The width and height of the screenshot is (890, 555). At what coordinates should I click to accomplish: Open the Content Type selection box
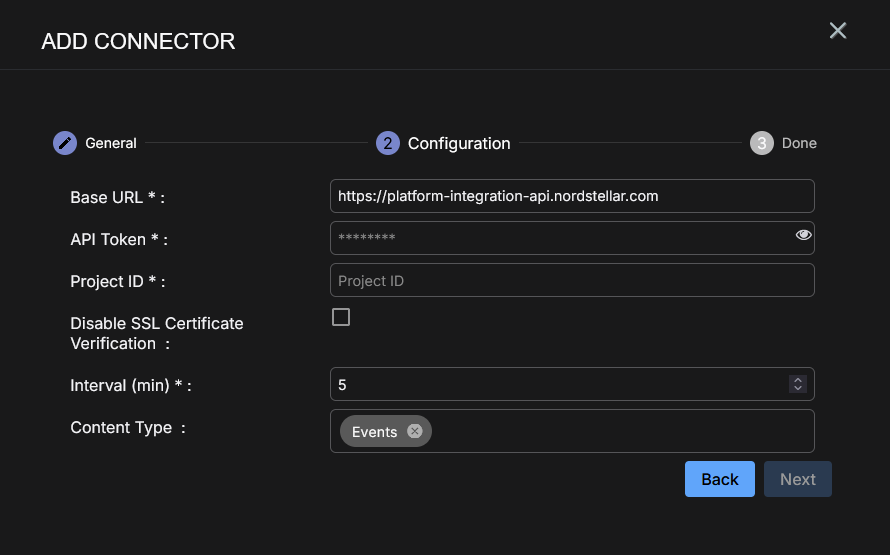point(620,432)
